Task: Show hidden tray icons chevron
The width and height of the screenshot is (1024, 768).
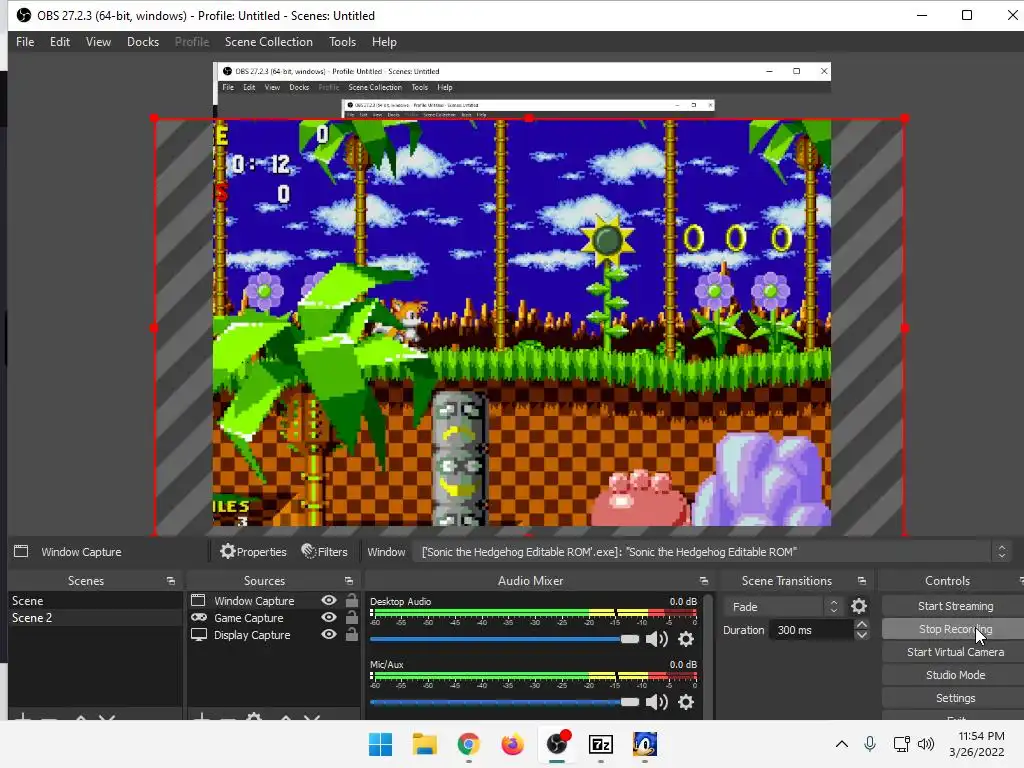Action: pyautogui.click(x=842, y=744)
